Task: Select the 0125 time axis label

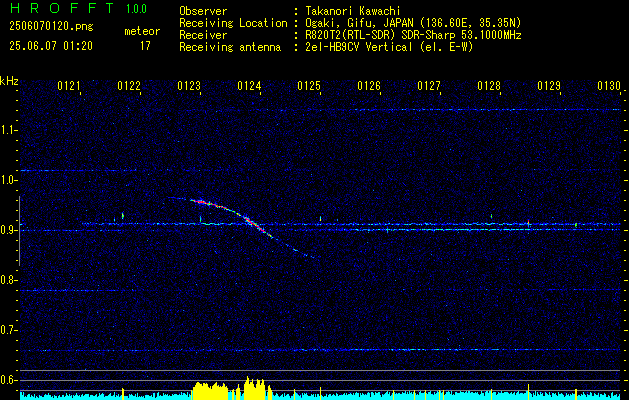Action: [308, 86]
